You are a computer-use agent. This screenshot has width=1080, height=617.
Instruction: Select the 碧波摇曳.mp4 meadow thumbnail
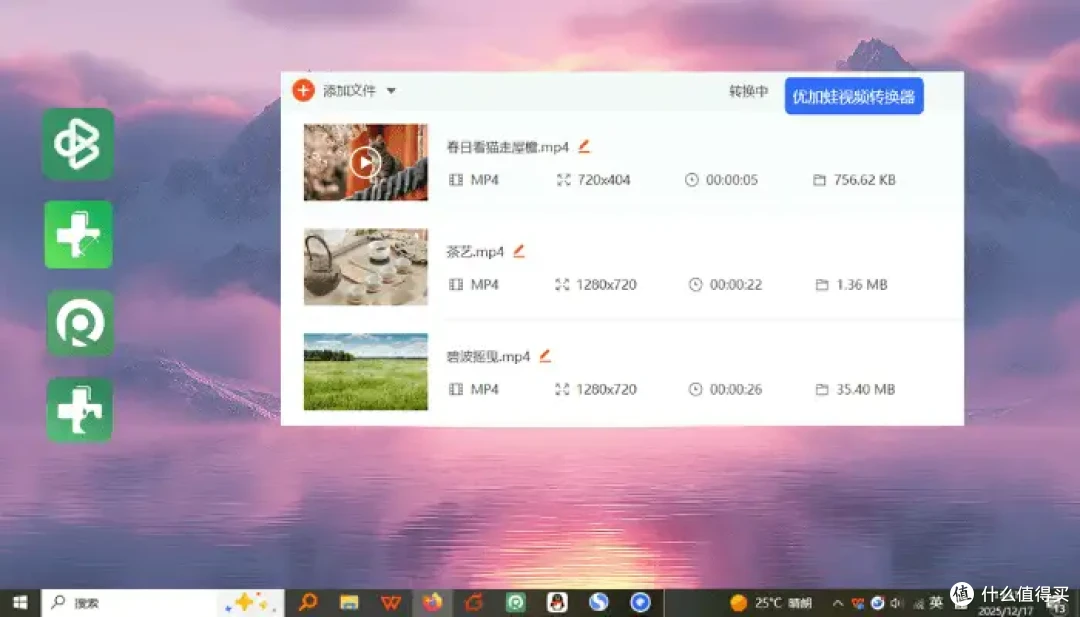pos(365,372)
